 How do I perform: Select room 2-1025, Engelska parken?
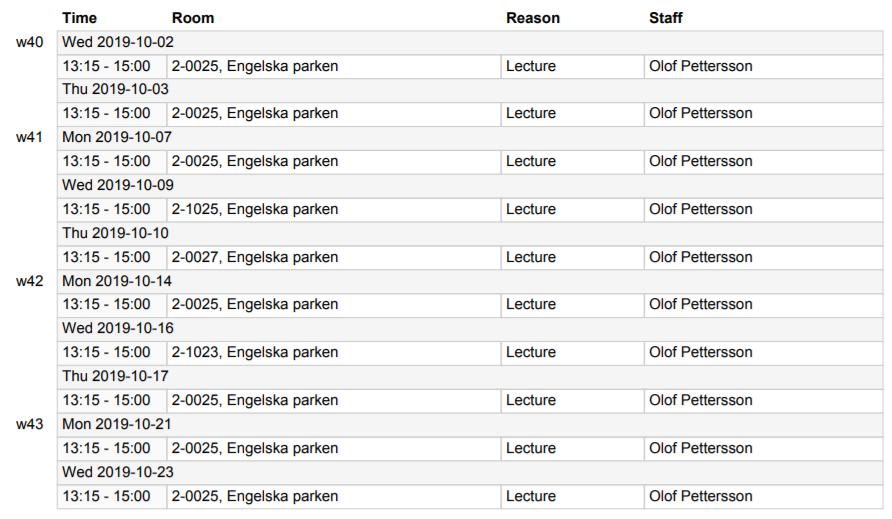(255, 209)
